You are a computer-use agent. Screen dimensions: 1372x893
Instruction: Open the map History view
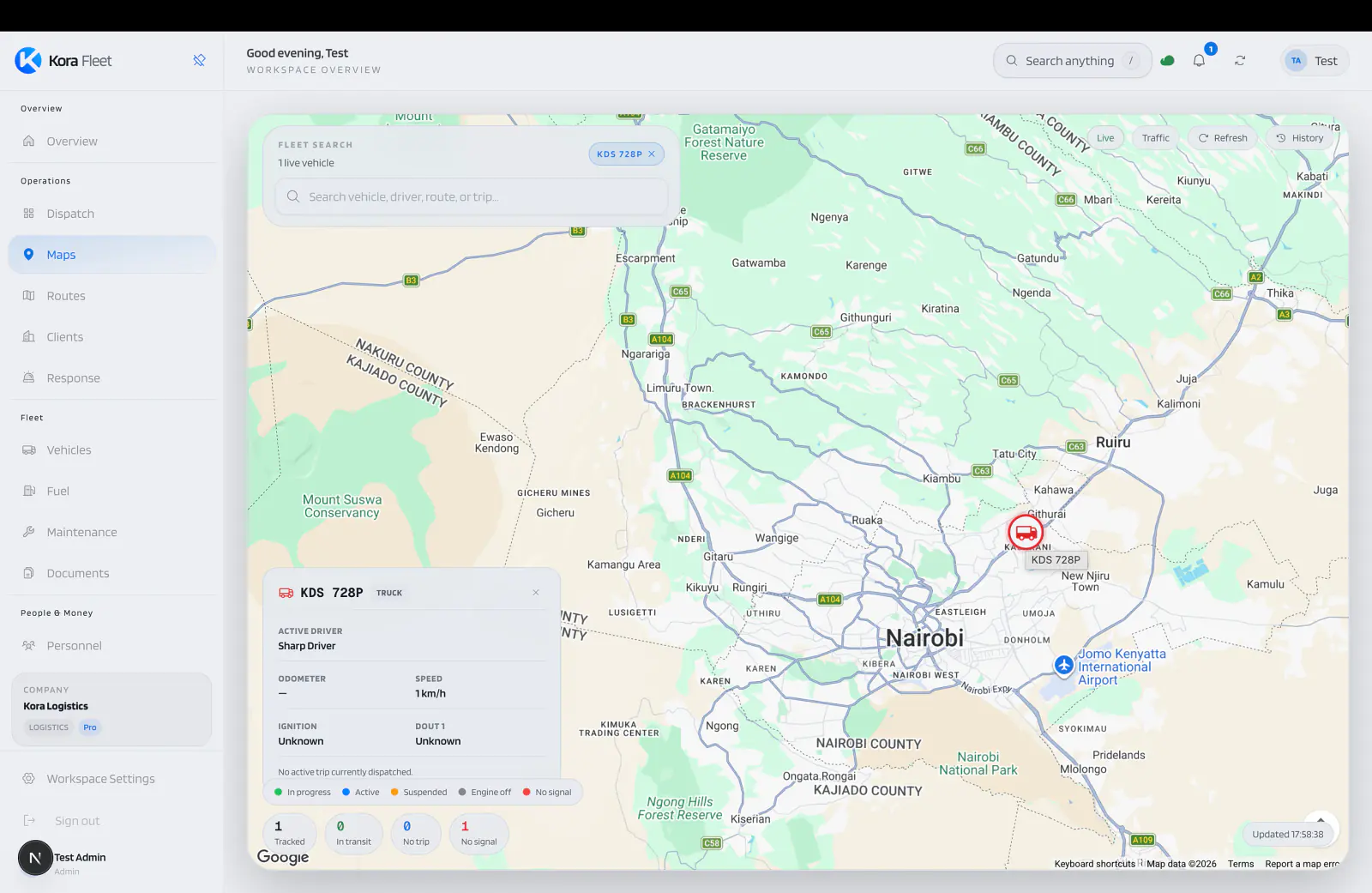click(x=1300, y=138)
